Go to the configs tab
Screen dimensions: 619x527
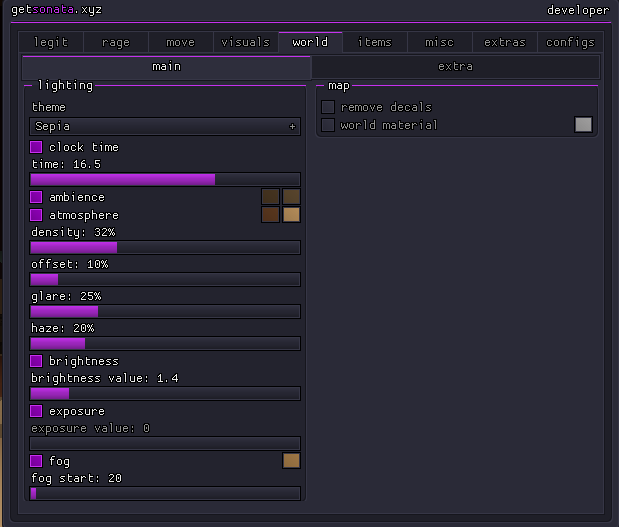coord(570,42)
